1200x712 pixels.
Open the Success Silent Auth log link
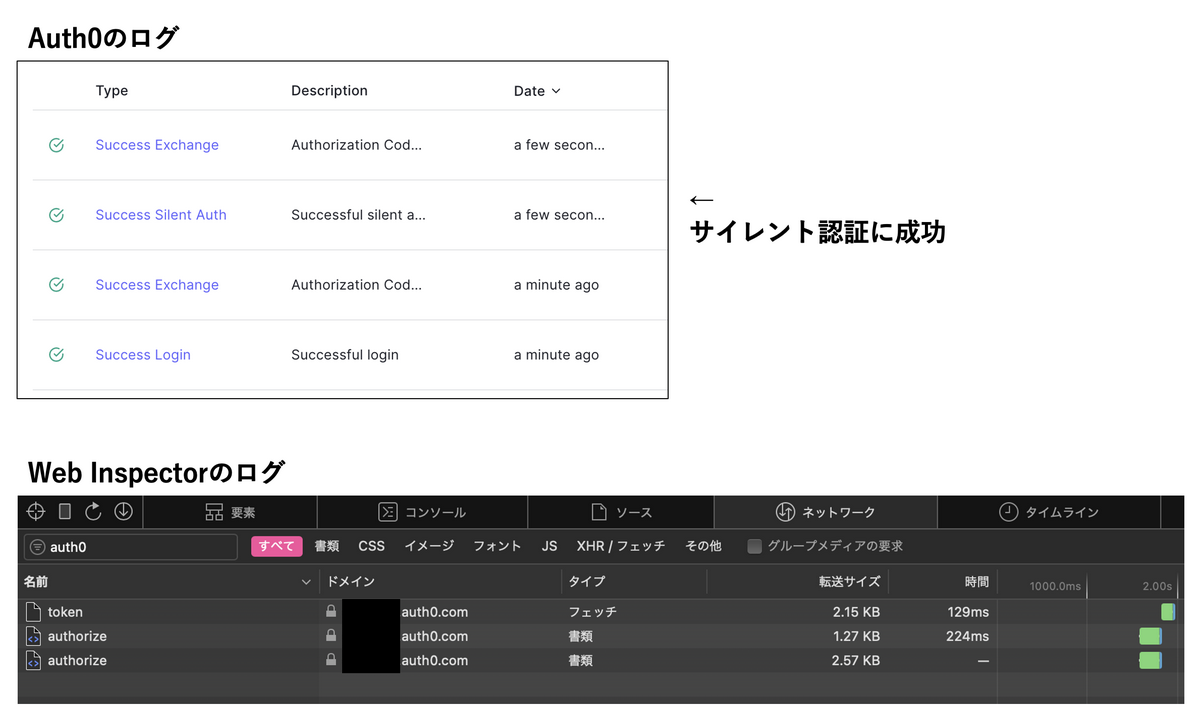pyautogui.click(x=161, y=215)
